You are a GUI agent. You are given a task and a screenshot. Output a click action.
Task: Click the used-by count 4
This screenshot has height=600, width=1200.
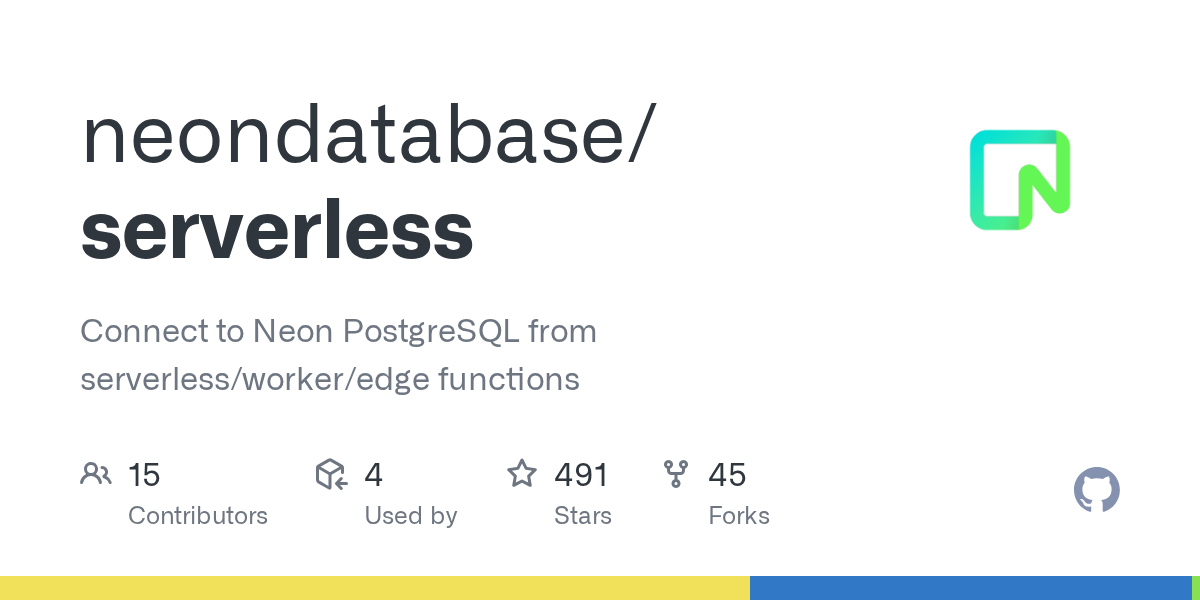point(373,475)
